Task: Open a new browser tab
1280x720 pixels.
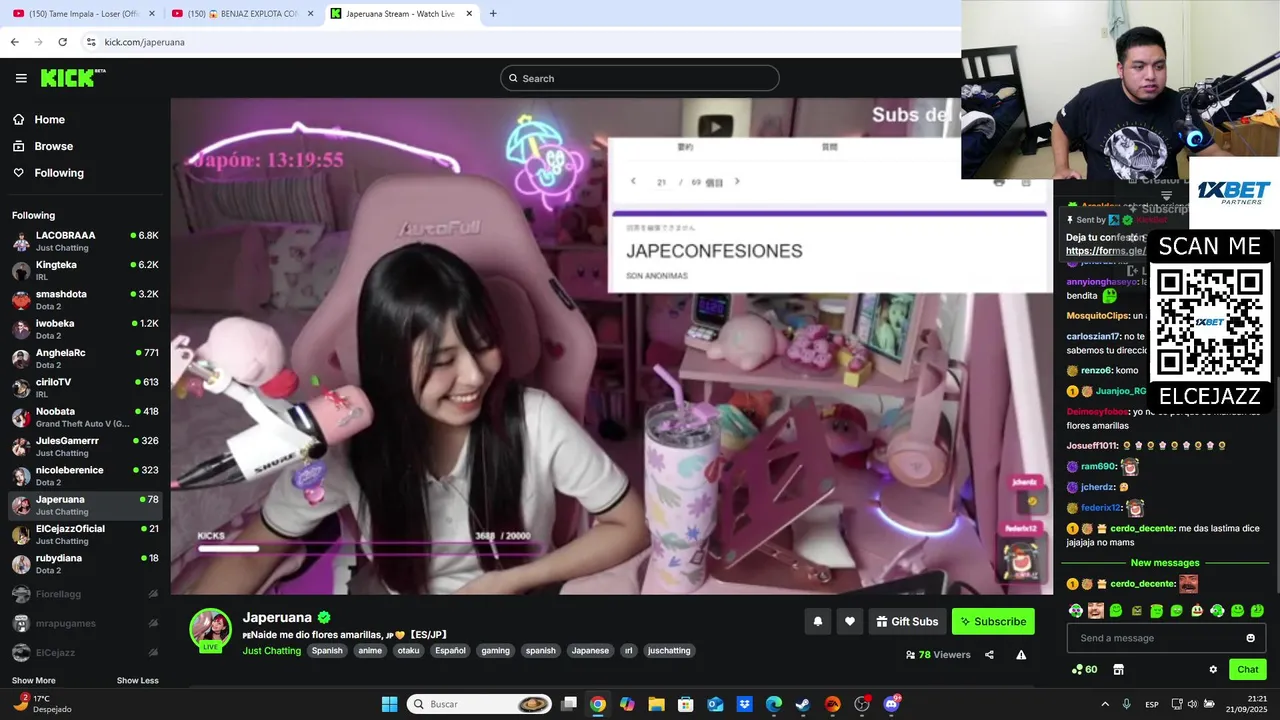Action: coord(493,14)
